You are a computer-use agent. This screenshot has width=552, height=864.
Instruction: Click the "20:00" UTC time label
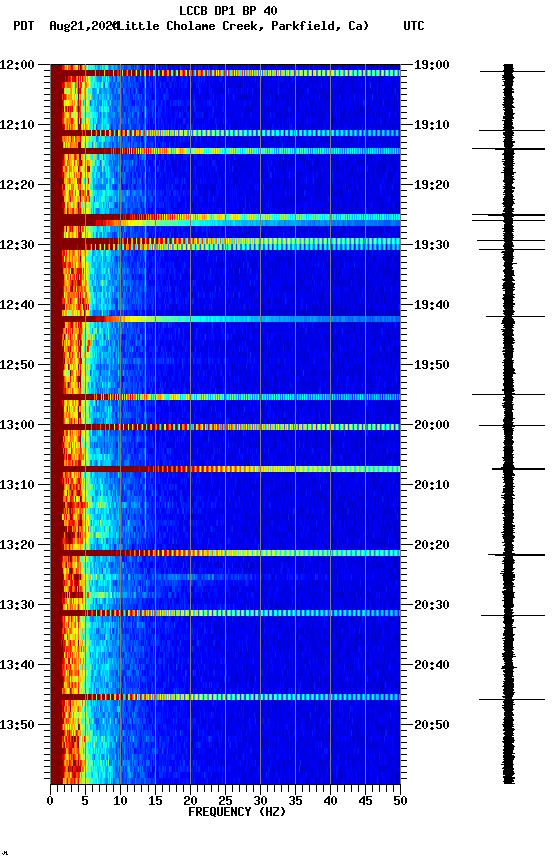432,425
